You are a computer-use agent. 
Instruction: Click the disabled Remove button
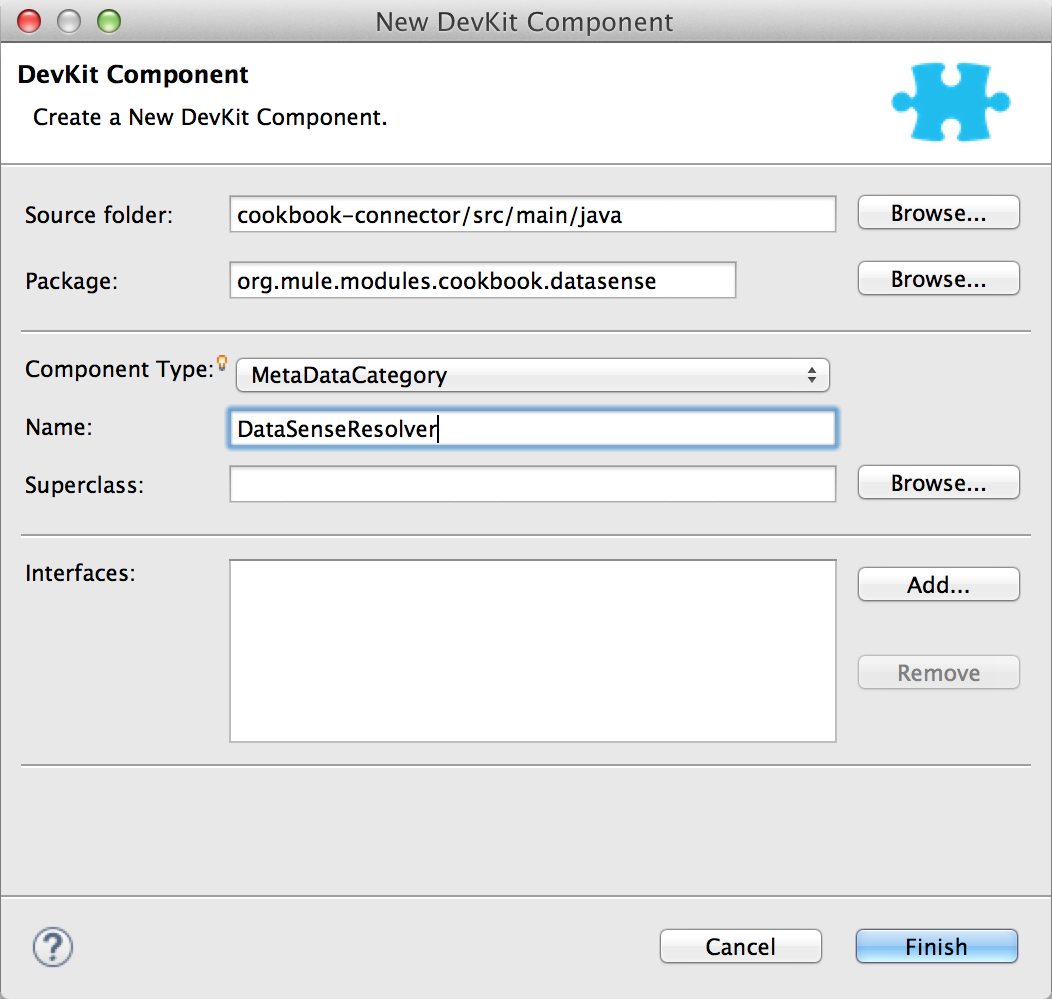(x=937, y=672)
